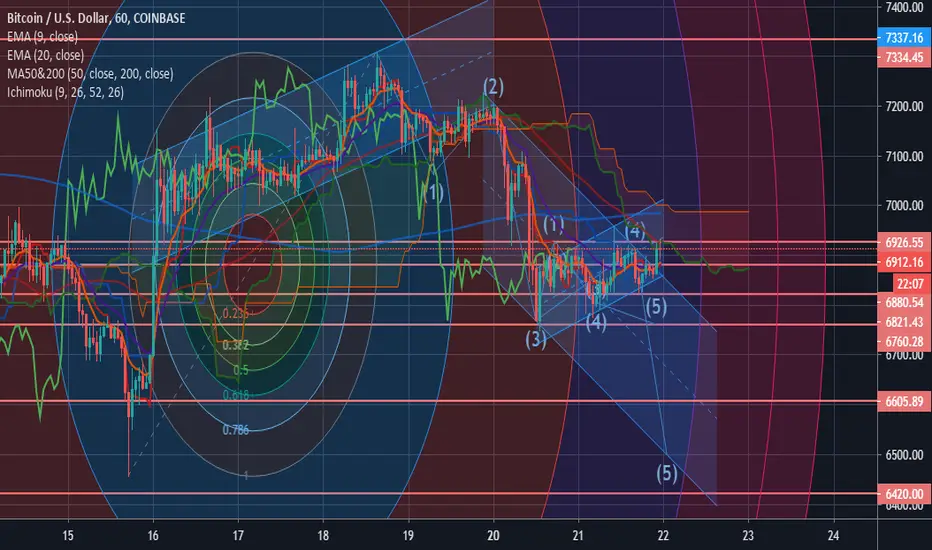Select the 6420.00 price label
Viewport: 932px width, 550px height.
[903, 494]
